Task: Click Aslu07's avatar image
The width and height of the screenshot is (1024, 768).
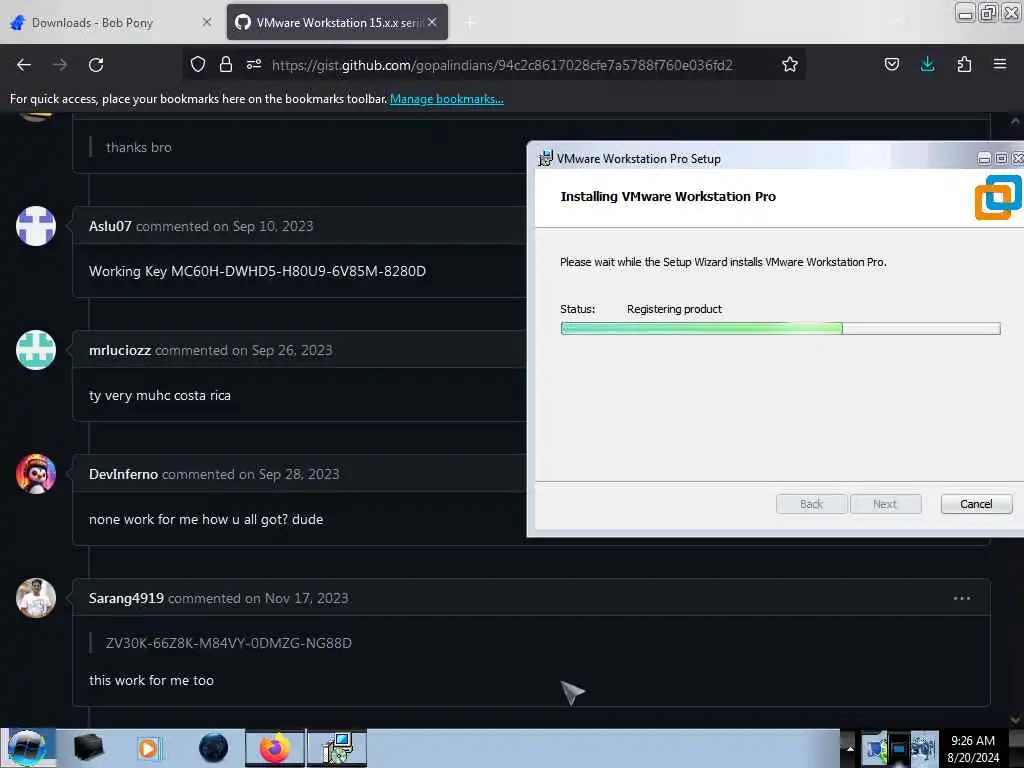Action: click(36, 226)
